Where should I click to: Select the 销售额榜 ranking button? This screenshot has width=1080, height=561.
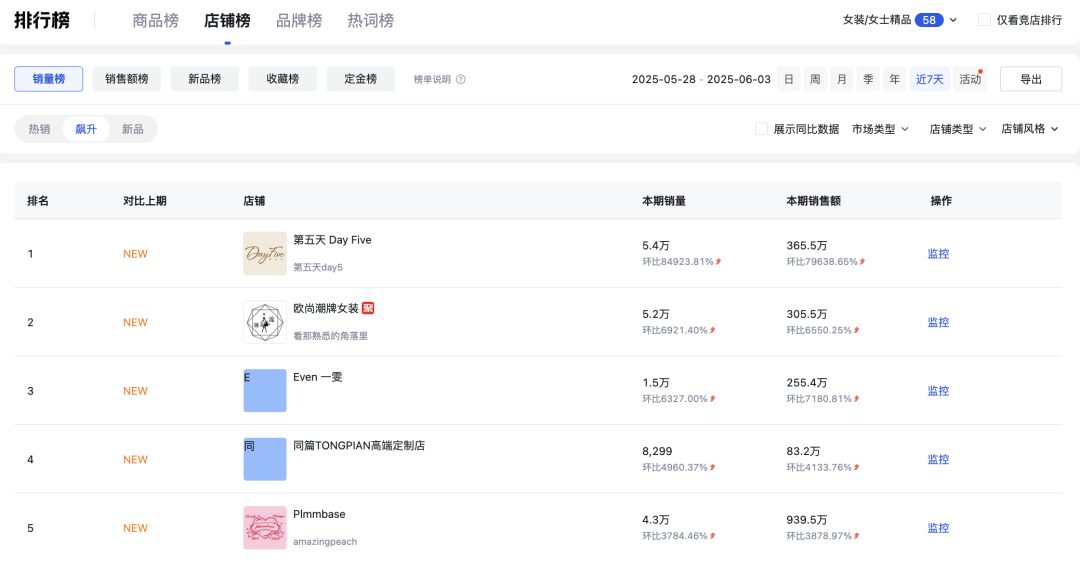127,79
